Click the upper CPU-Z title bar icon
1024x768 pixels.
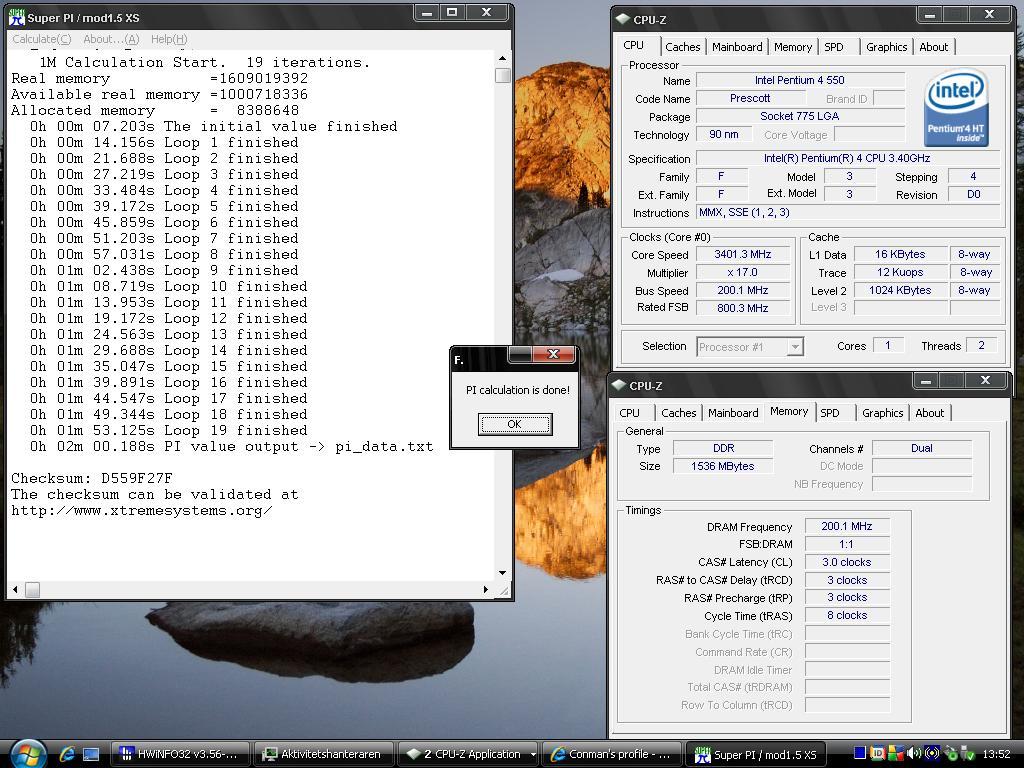pos(622,19)
